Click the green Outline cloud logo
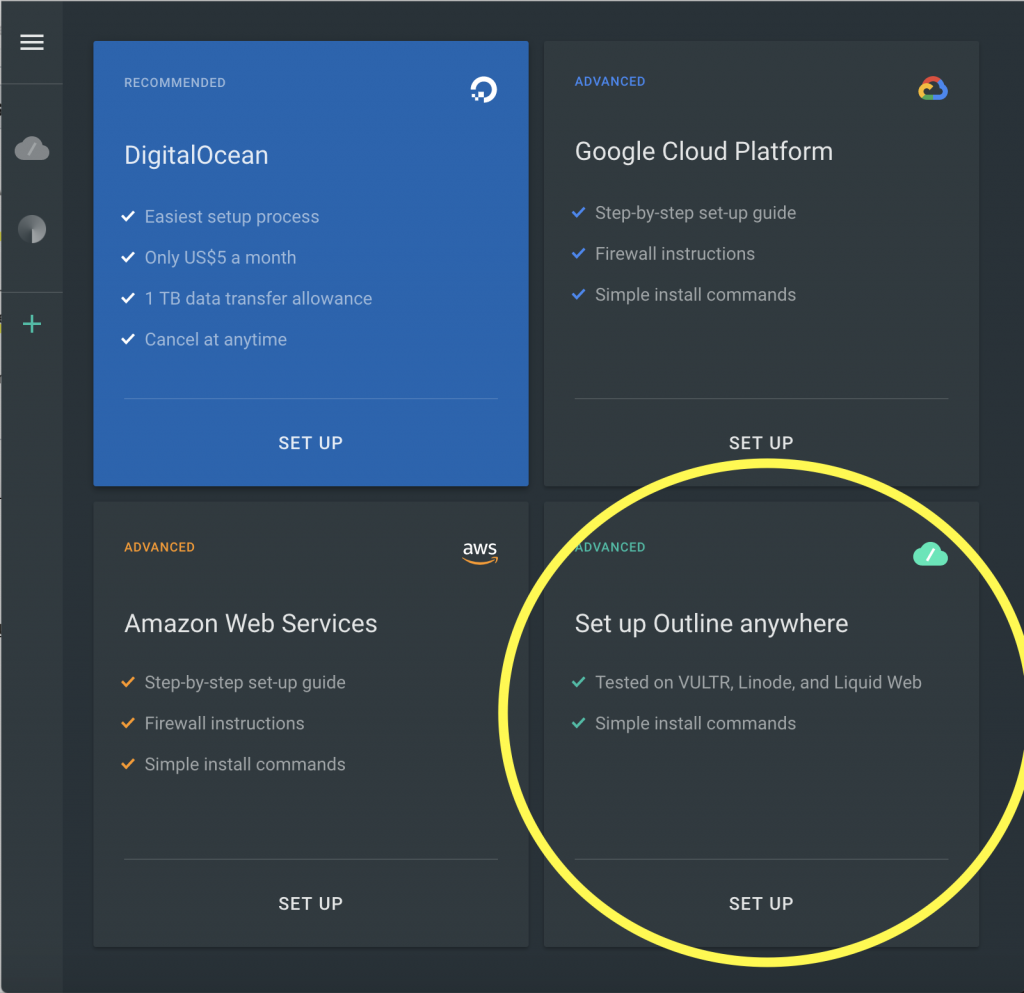This screenshot has width=1024, height=993. click(931, 554)
